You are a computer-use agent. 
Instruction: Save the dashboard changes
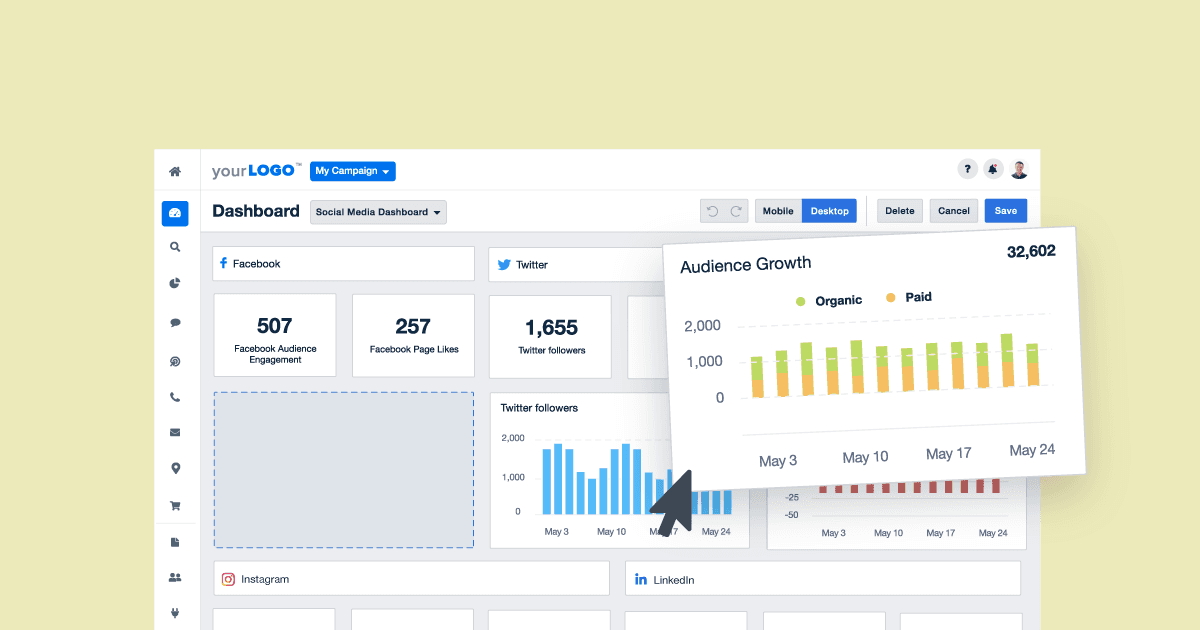pyautogui.click(x=1005, y=211)
